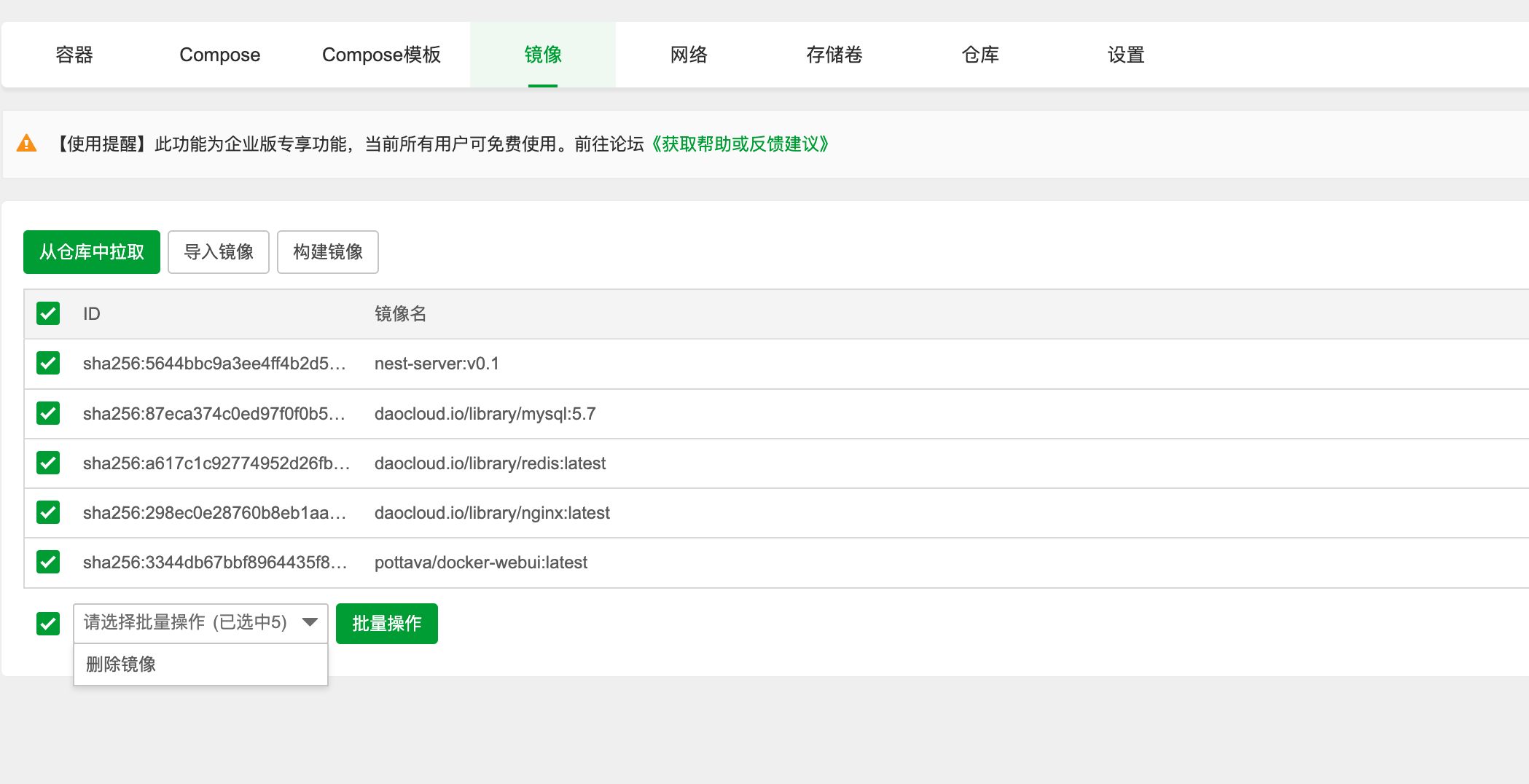Open the 网络 tab

[689, 55]
